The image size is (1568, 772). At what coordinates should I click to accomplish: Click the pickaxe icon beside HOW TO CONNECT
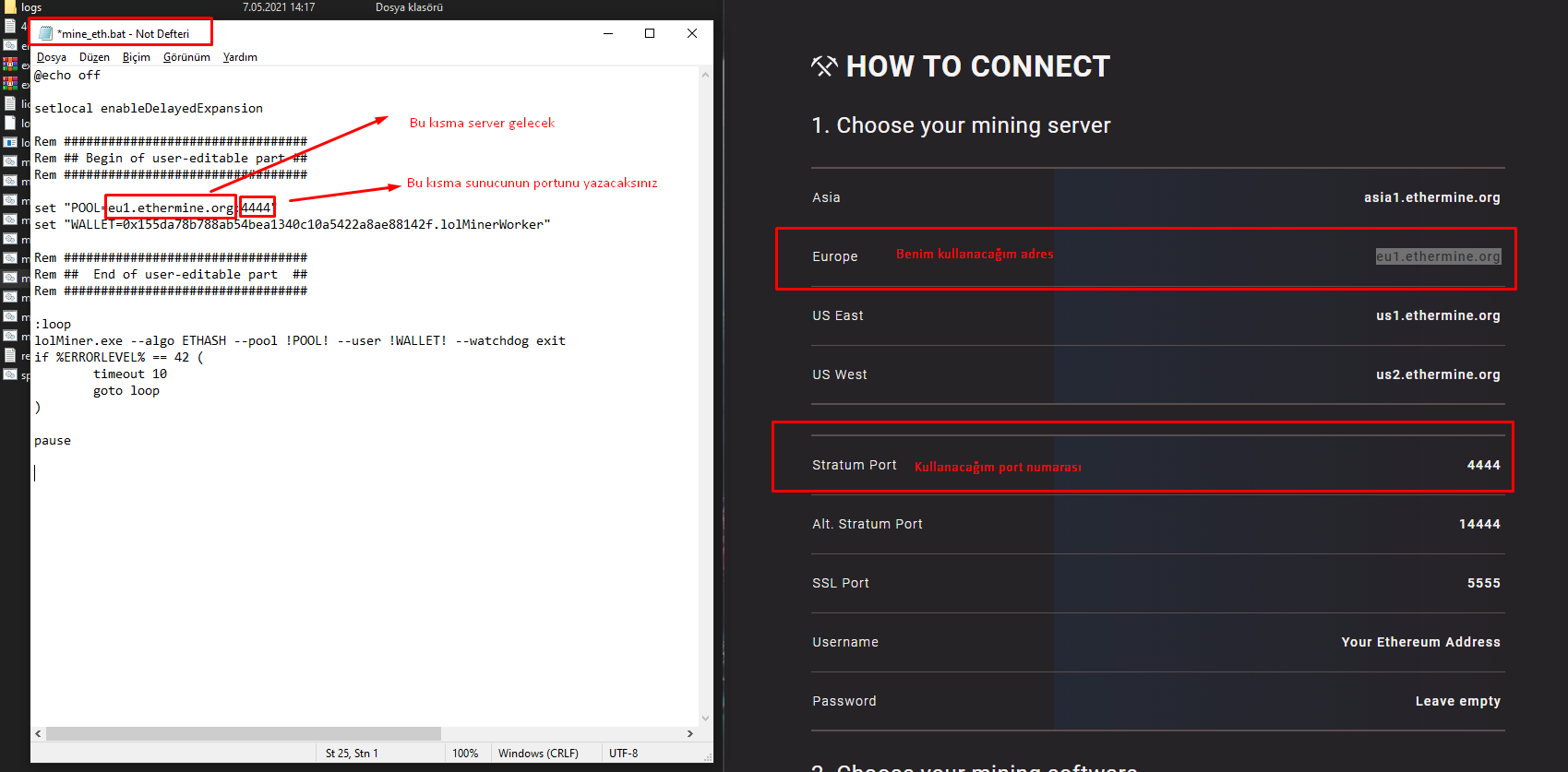824,66
